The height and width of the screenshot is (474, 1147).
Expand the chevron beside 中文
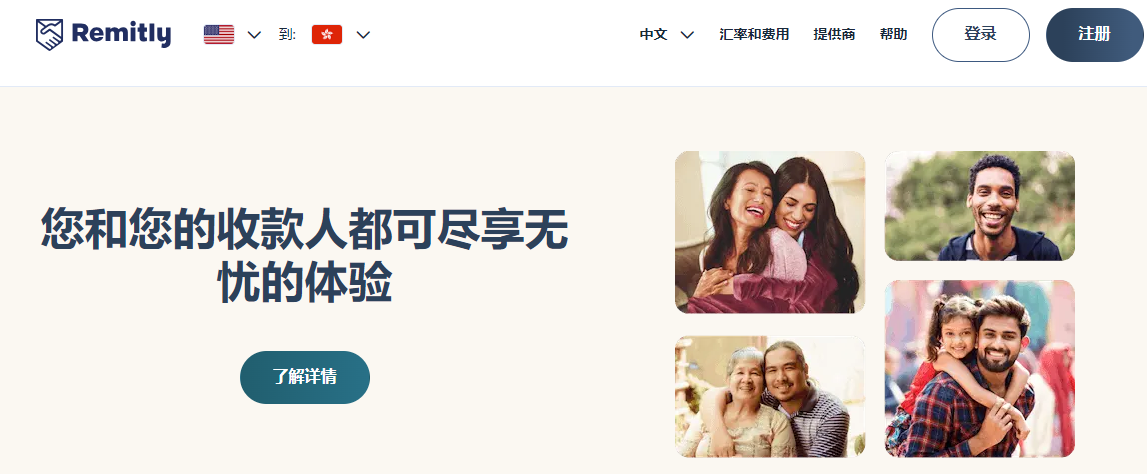click(x=687, y=34)
